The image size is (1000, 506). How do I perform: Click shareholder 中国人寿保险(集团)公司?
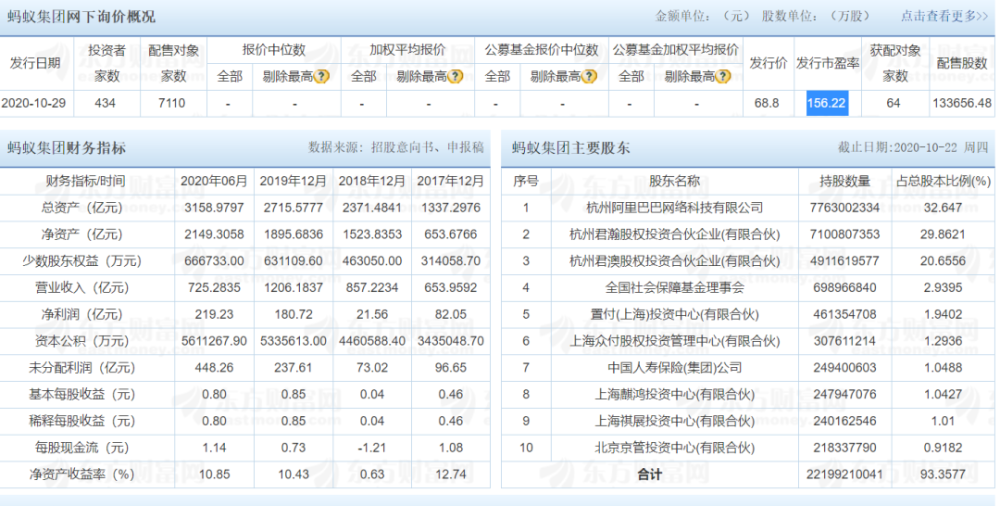pyautogui.click(x=674, y=368)
